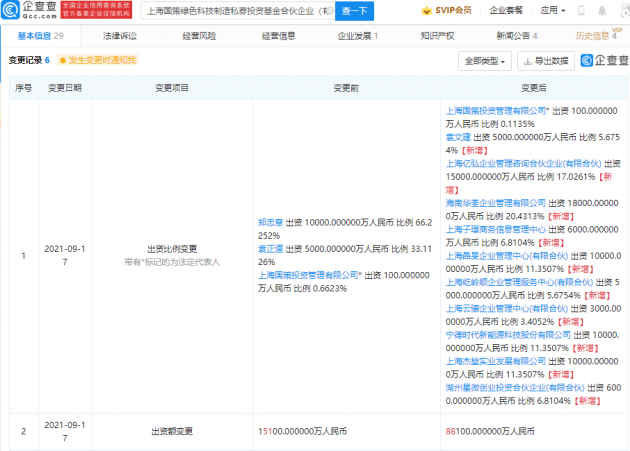Viewport: 630px width, 451px height.
Task: Open 海南华荃企业管理有限公司 link
Action: [496, 203]
